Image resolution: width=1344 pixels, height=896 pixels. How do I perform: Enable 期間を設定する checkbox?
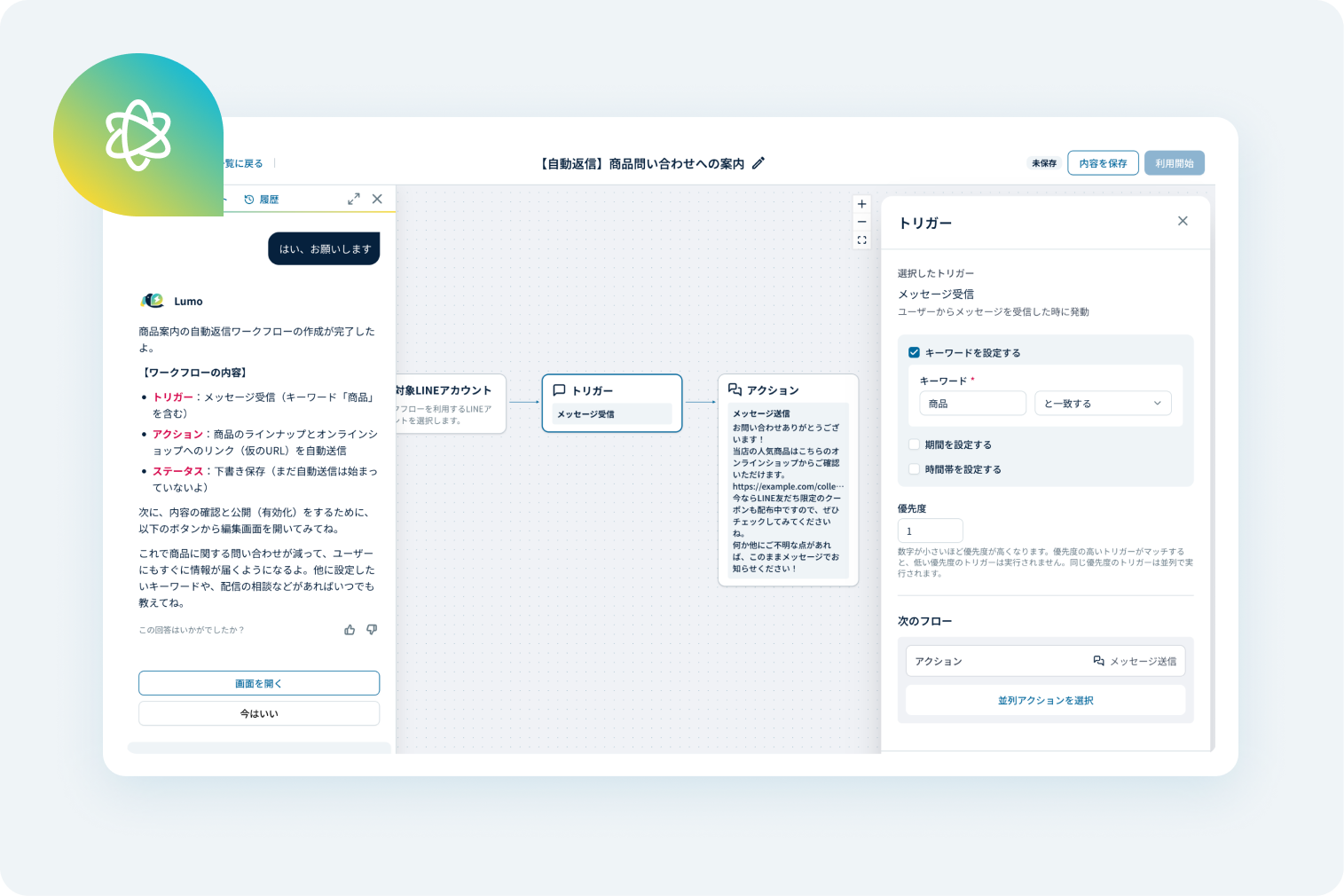click(x=914, y=444)
